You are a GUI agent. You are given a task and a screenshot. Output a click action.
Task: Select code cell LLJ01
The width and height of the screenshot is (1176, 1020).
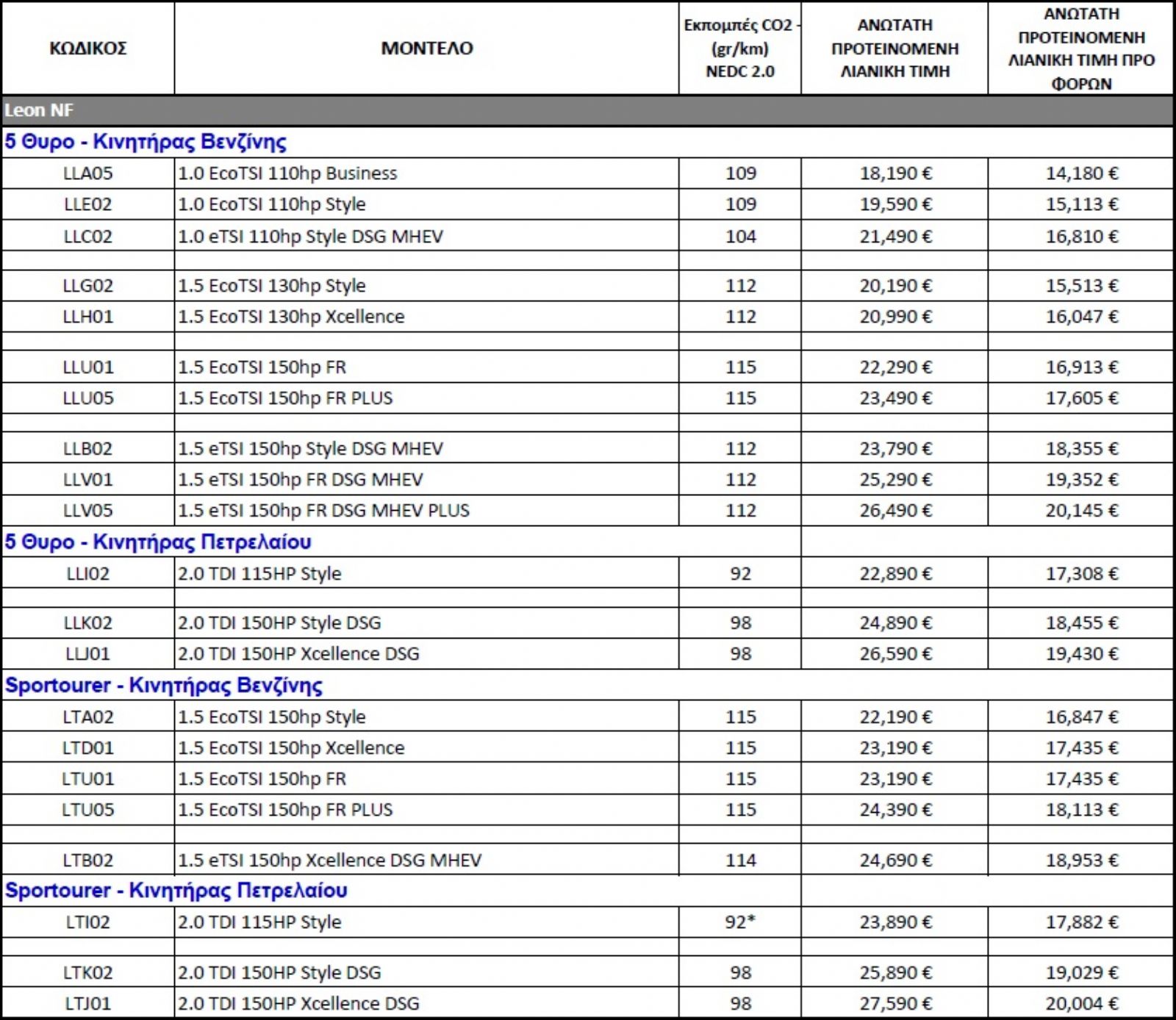[87, 654]
